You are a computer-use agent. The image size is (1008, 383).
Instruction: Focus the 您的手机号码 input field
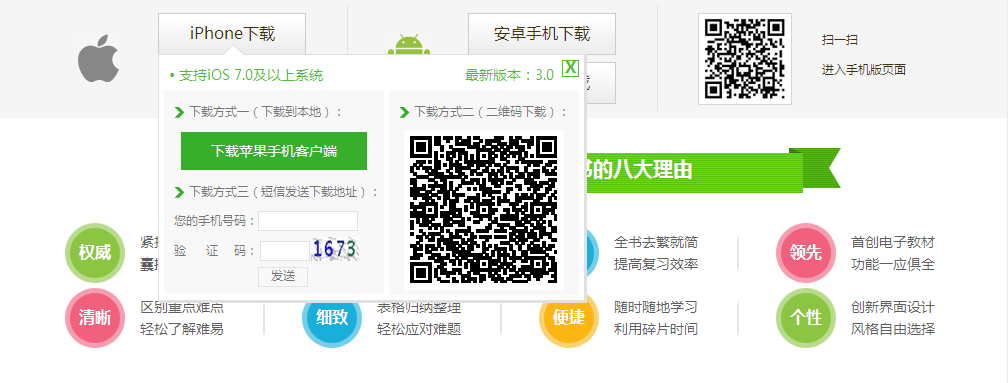click(x=308, y=221)
